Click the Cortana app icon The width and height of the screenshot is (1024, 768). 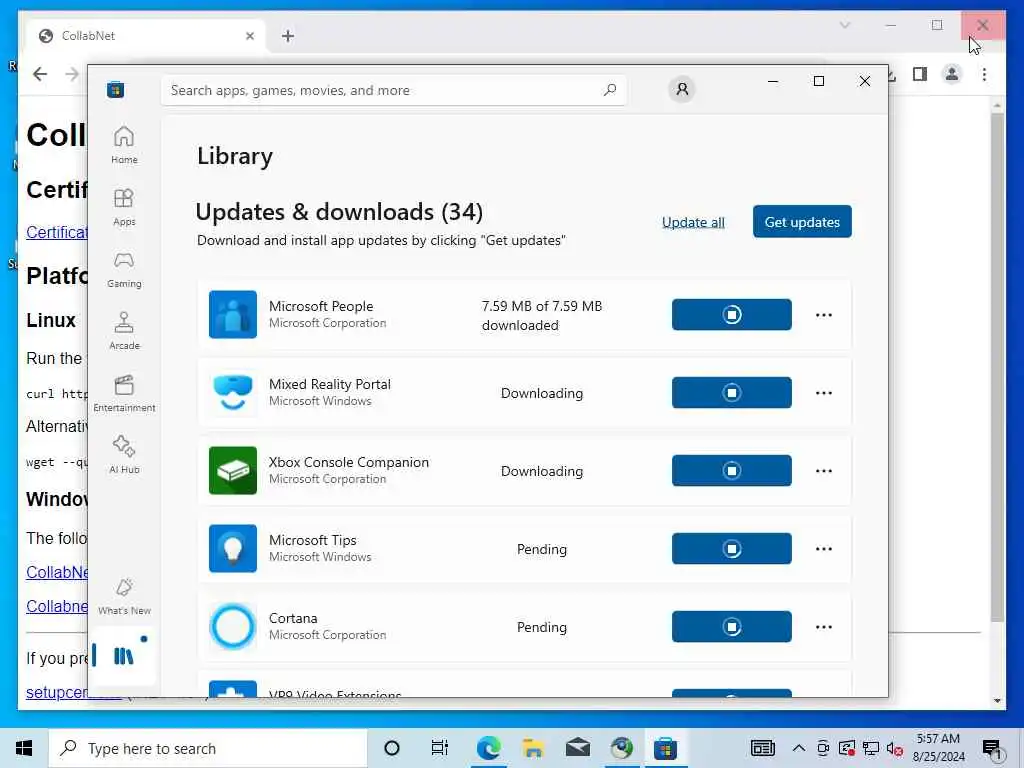click(x=232, y=626)
